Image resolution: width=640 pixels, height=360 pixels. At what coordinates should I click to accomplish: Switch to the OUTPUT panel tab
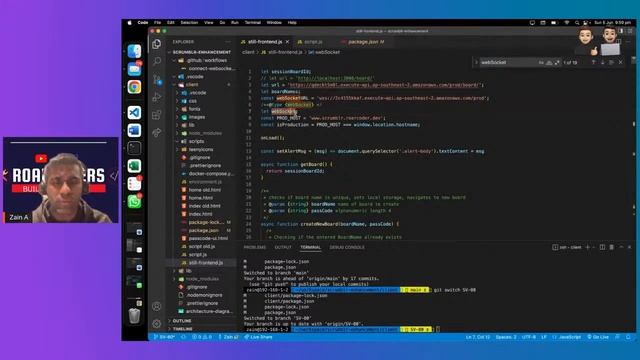click(x=283, y=247)
